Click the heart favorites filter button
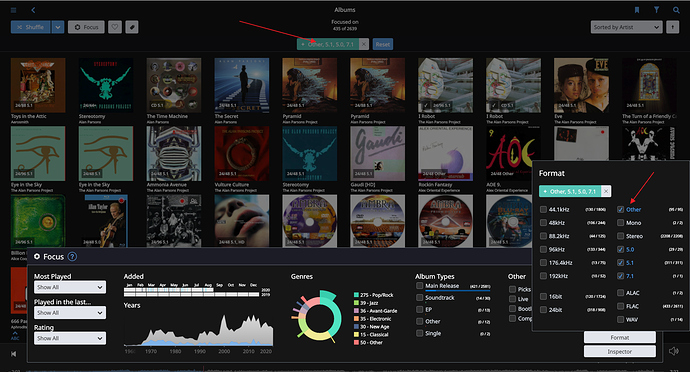690x372 pixels. tap(115, 27)
